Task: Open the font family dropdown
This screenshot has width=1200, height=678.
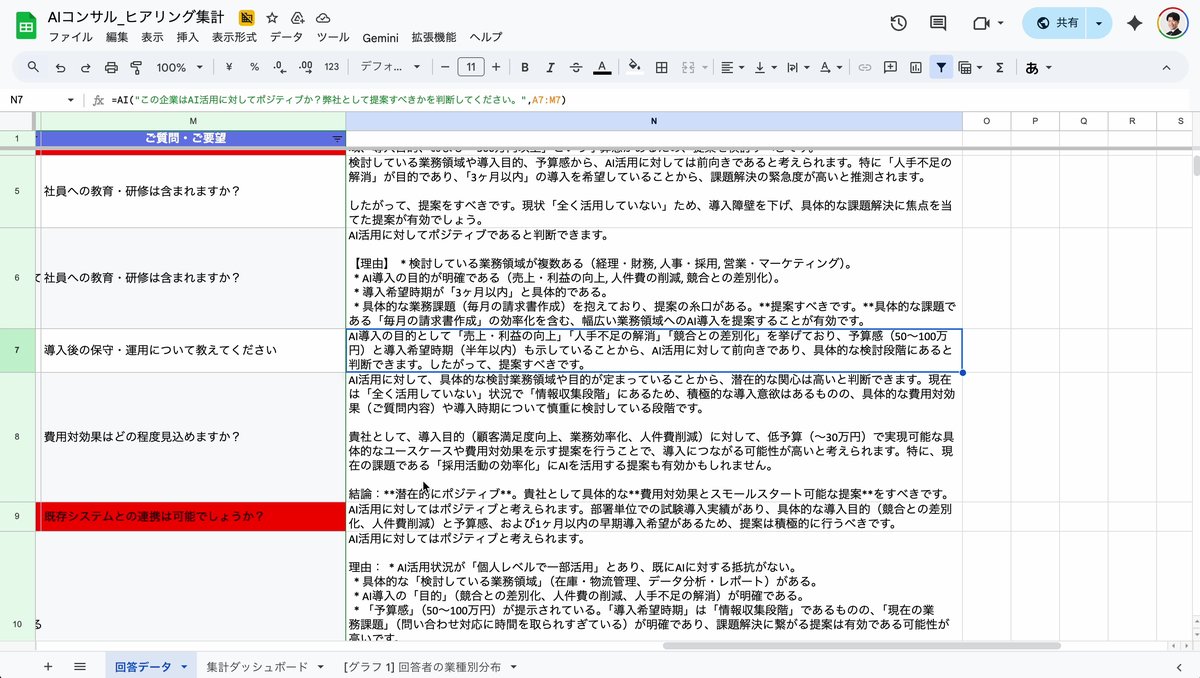Action: (393, 67)
